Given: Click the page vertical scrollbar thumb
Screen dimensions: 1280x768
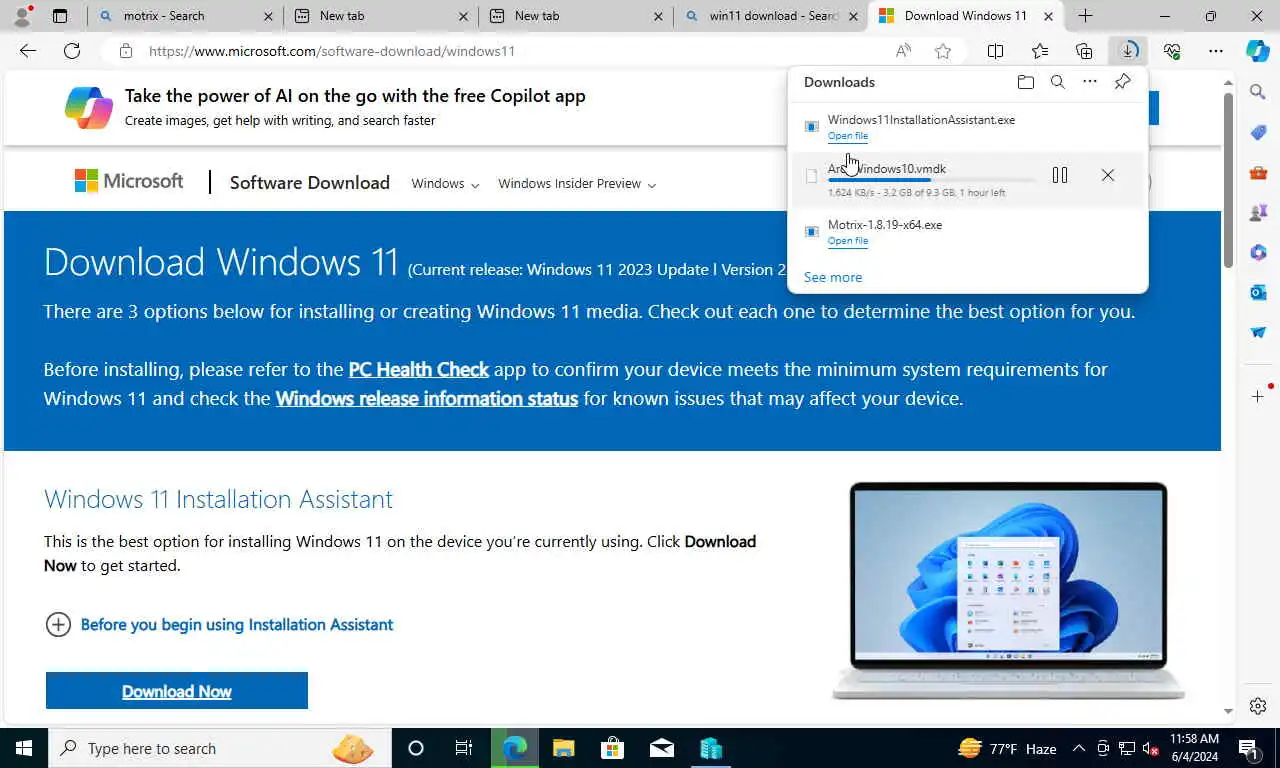Looking at the screenshot, I should [1228, 180].
